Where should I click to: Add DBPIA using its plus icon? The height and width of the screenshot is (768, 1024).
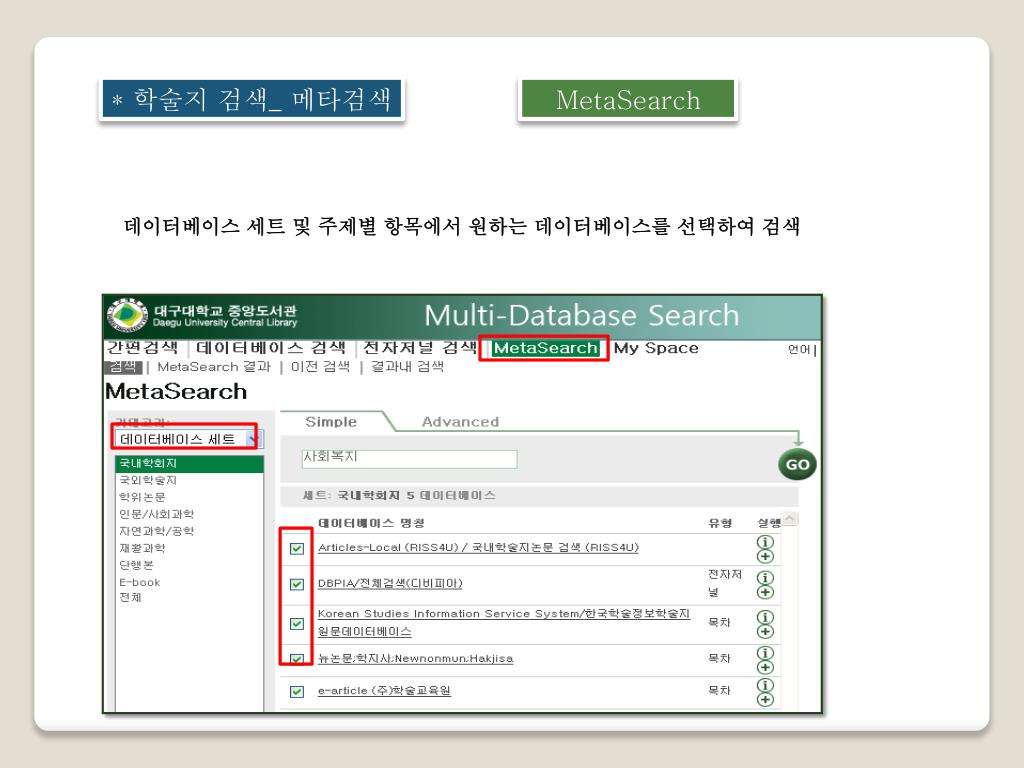click(765, 592)
